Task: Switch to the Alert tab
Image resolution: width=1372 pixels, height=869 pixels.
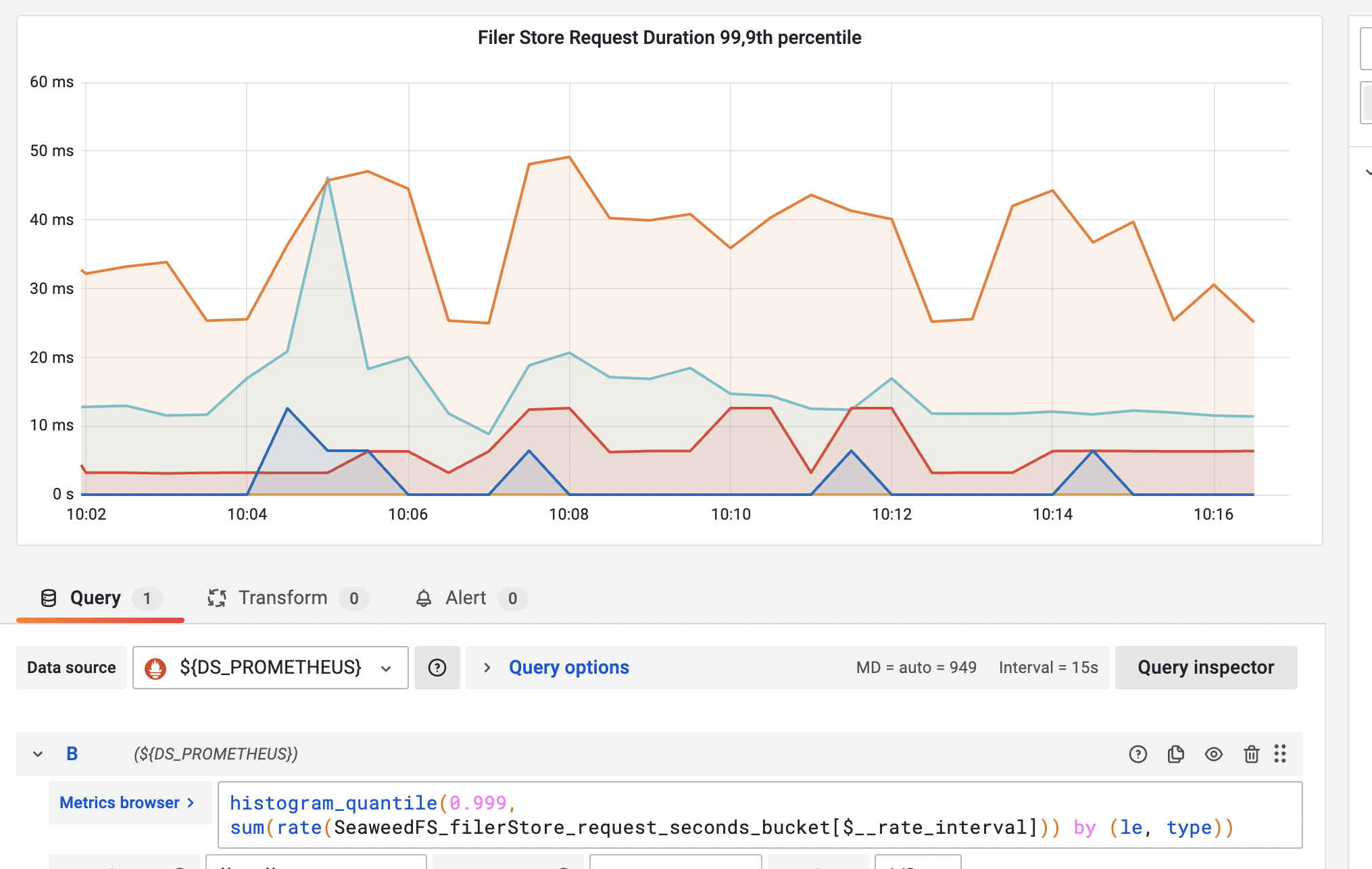Action: (x=466, y=598)
